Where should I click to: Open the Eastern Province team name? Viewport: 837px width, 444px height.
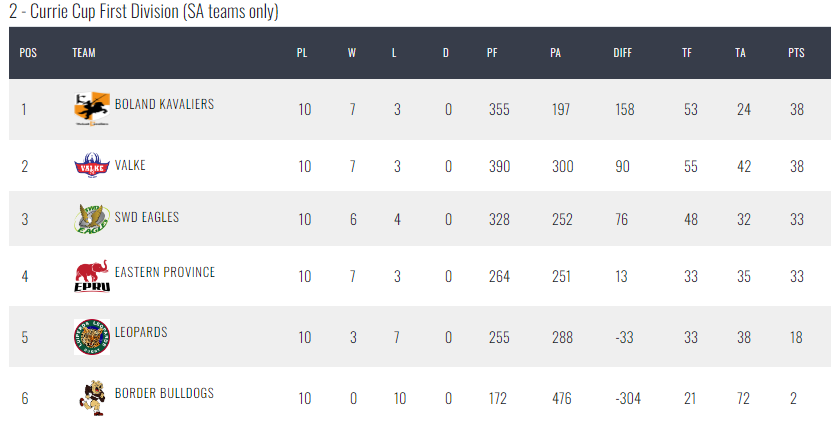coord(165,272)
